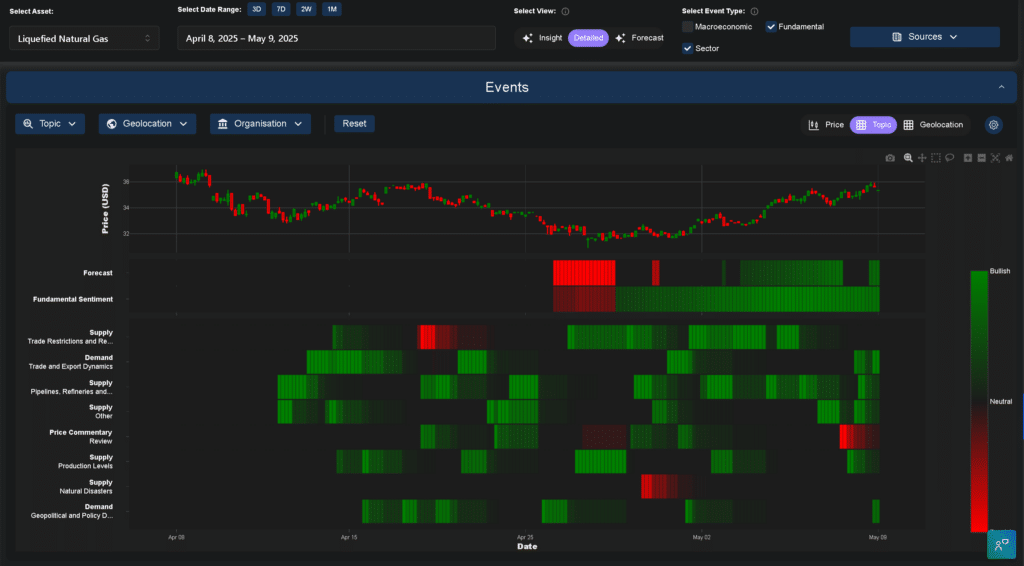Open the Organisation filter dropdown
1024x566 pixels.
point(260,124)
